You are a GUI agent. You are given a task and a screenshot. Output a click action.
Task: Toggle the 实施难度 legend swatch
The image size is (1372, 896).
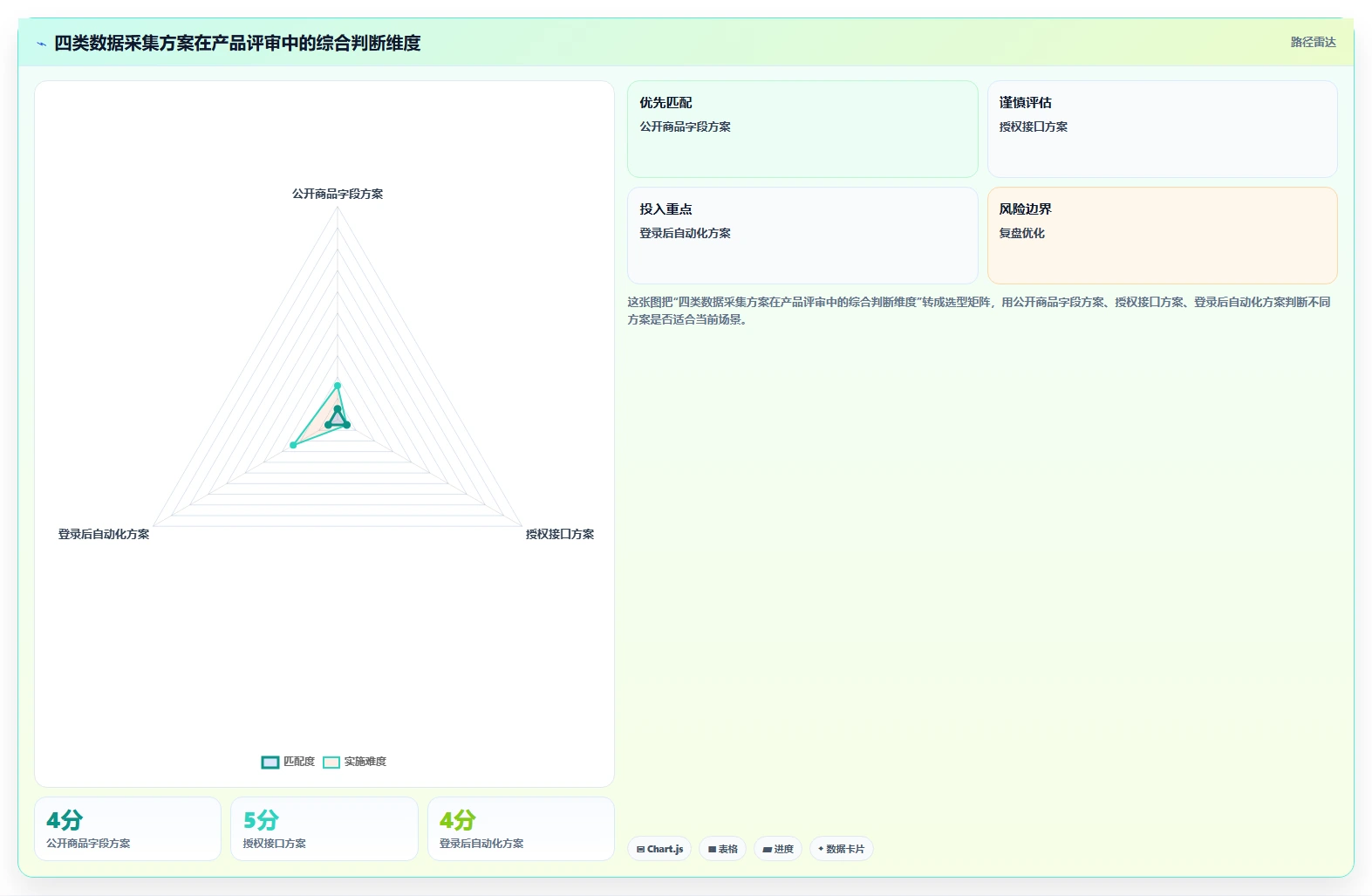331,762
